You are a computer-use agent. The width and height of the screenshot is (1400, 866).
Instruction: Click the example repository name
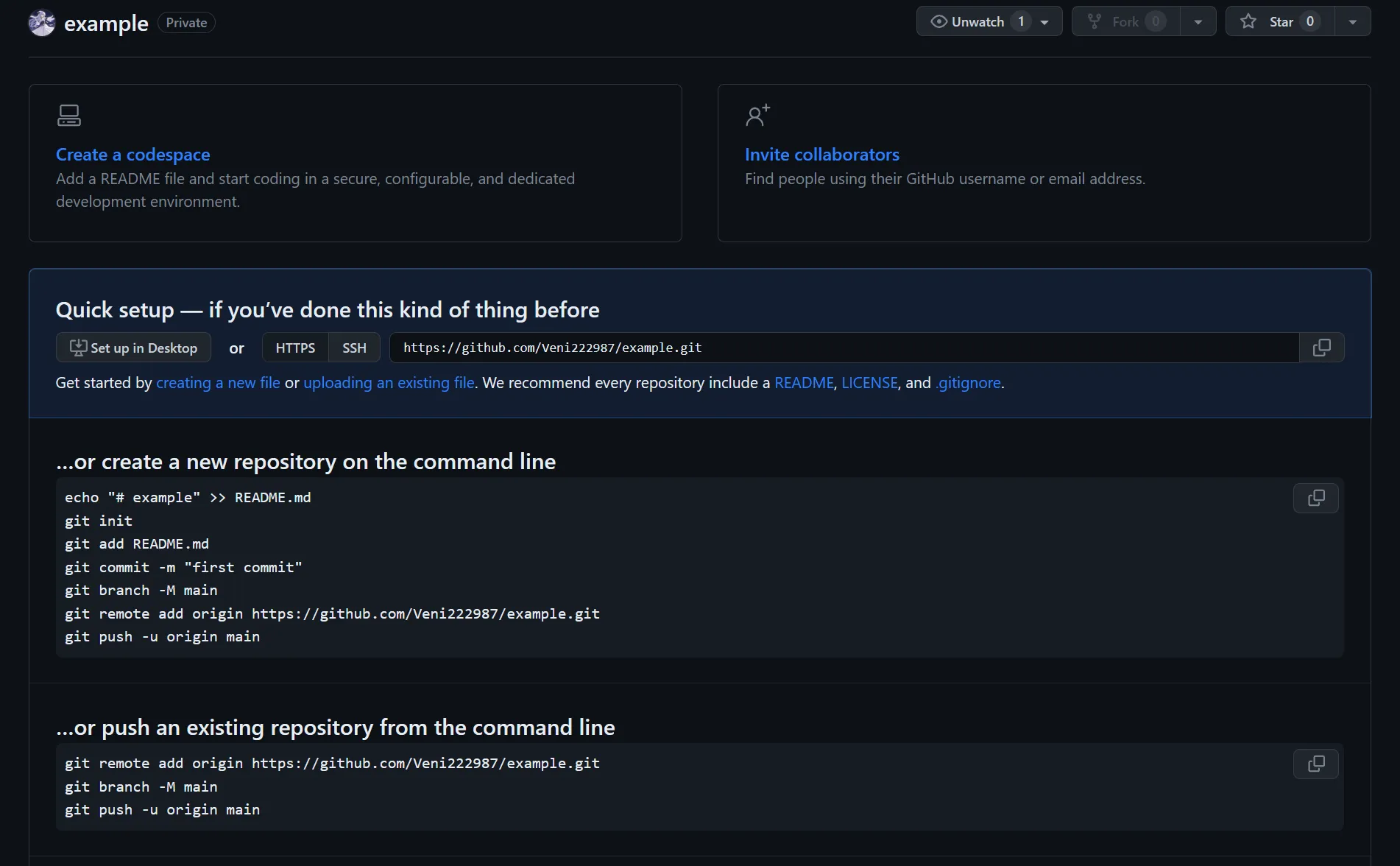[106, 24]
